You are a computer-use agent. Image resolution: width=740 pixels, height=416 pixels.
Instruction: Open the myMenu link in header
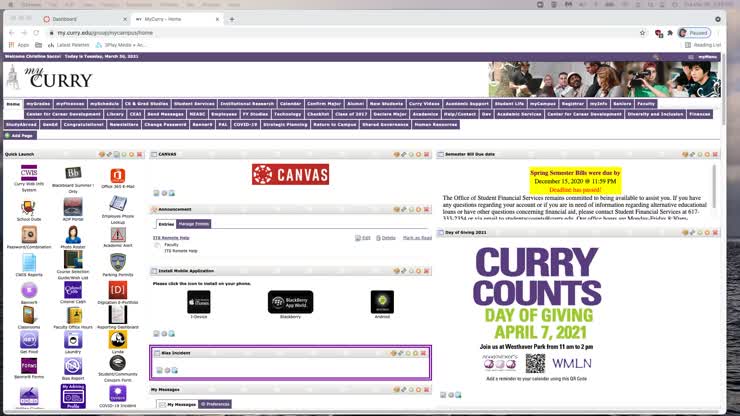707,57
